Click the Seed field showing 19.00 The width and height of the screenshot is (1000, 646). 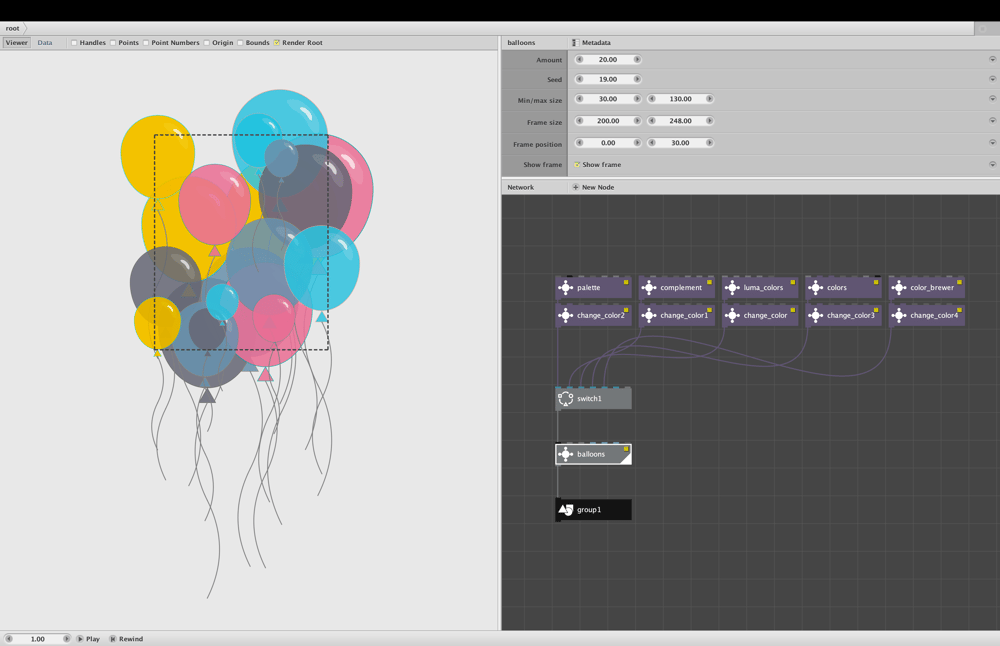tap(608, 79)
